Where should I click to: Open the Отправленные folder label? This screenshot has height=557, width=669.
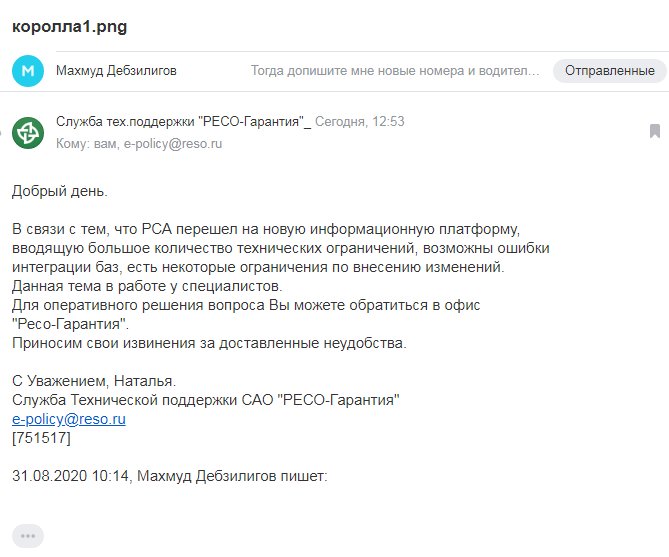(x=609, y=71)
